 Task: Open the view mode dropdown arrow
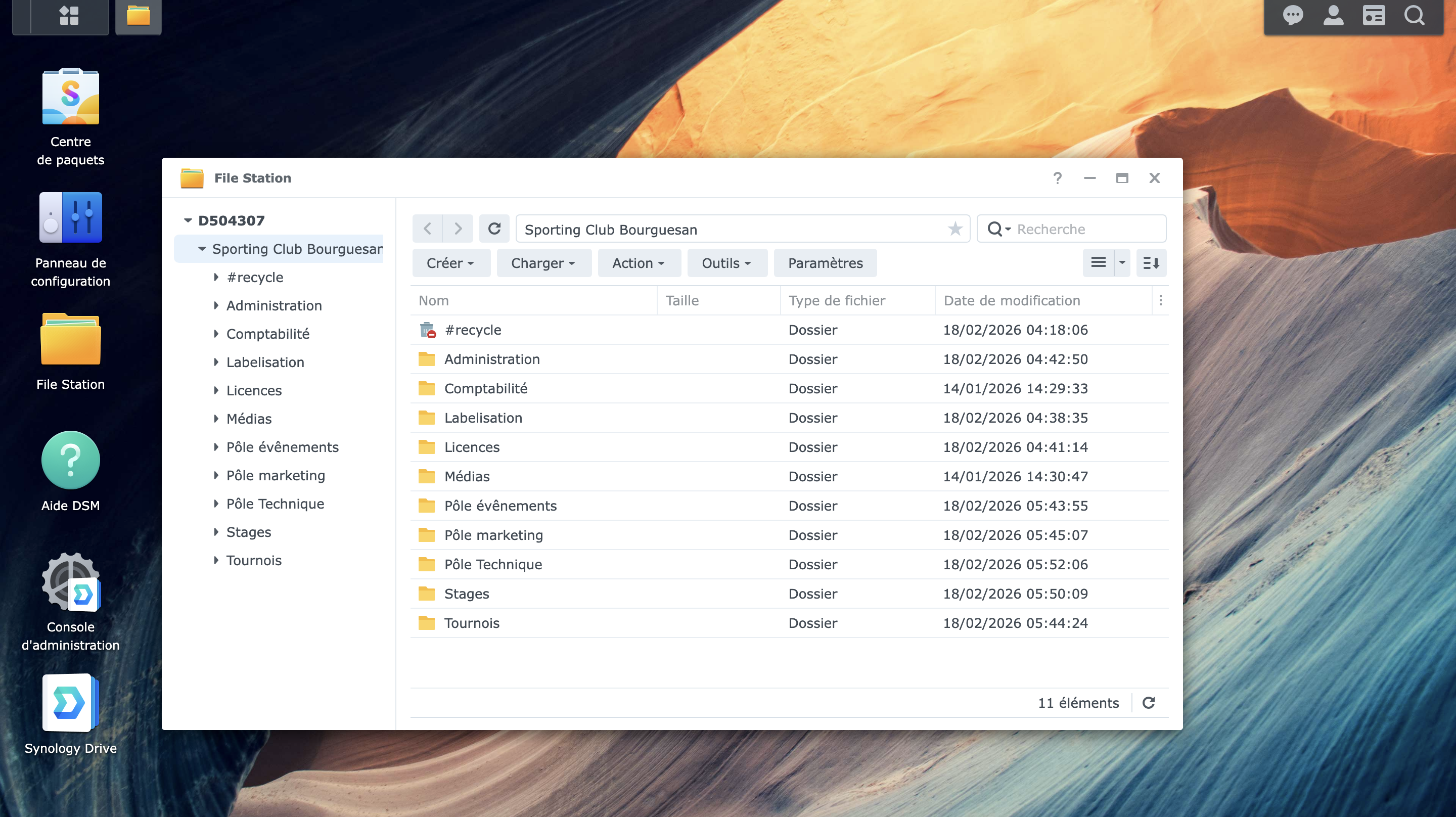click(1122, 263)
